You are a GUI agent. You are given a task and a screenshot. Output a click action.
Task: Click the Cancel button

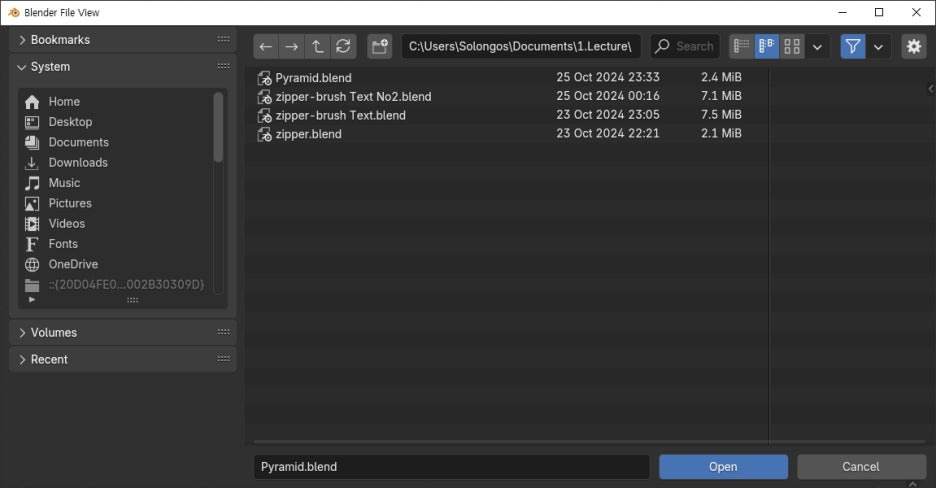tap(861, 467)
